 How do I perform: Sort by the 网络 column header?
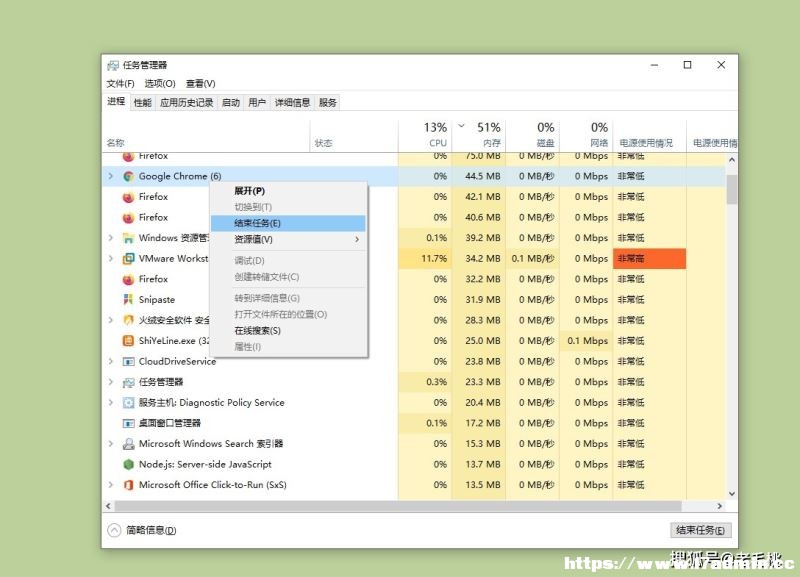click(586, 135)
